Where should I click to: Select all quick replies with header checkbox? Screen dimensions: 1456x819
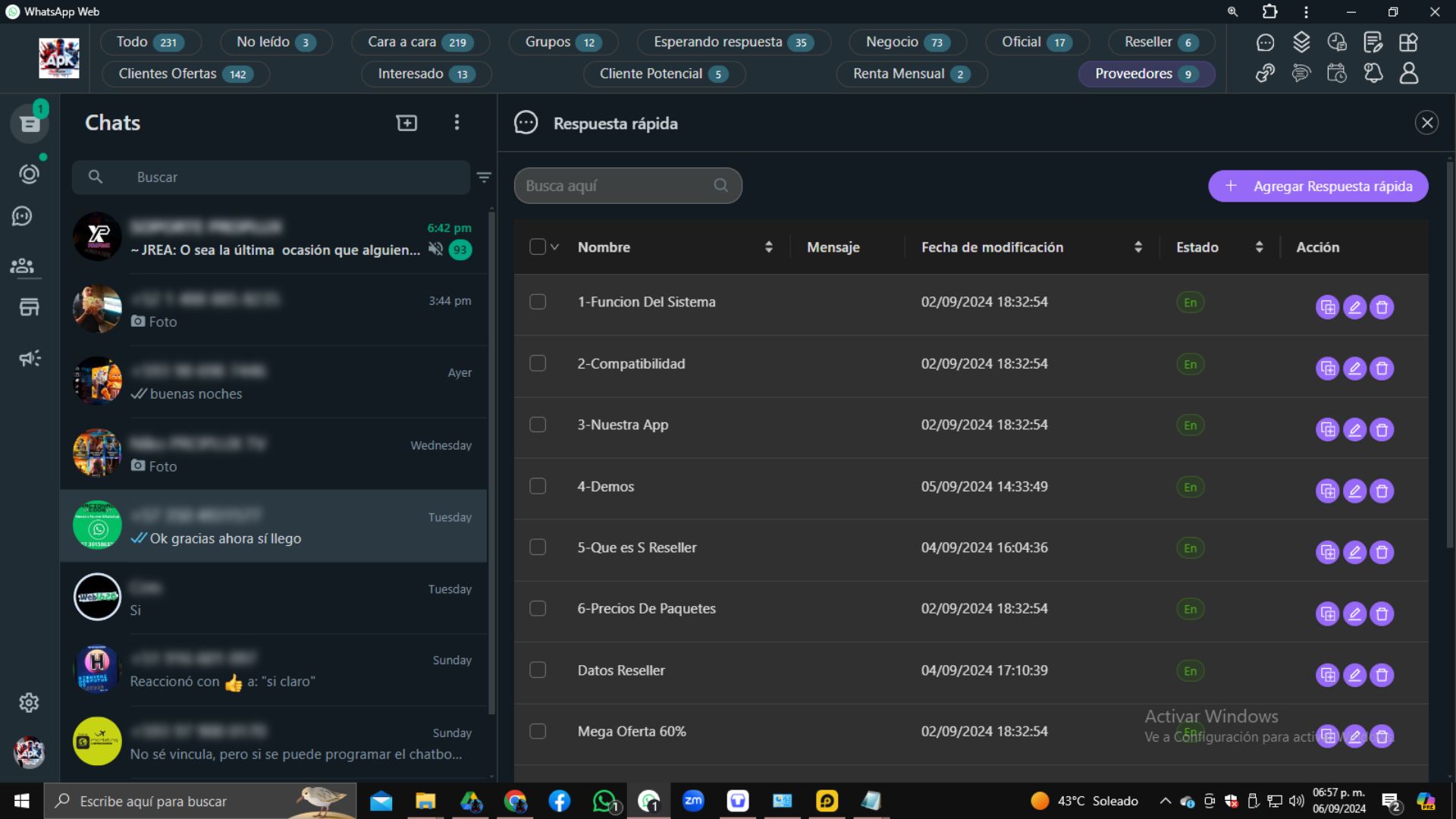tap(538, 246)
